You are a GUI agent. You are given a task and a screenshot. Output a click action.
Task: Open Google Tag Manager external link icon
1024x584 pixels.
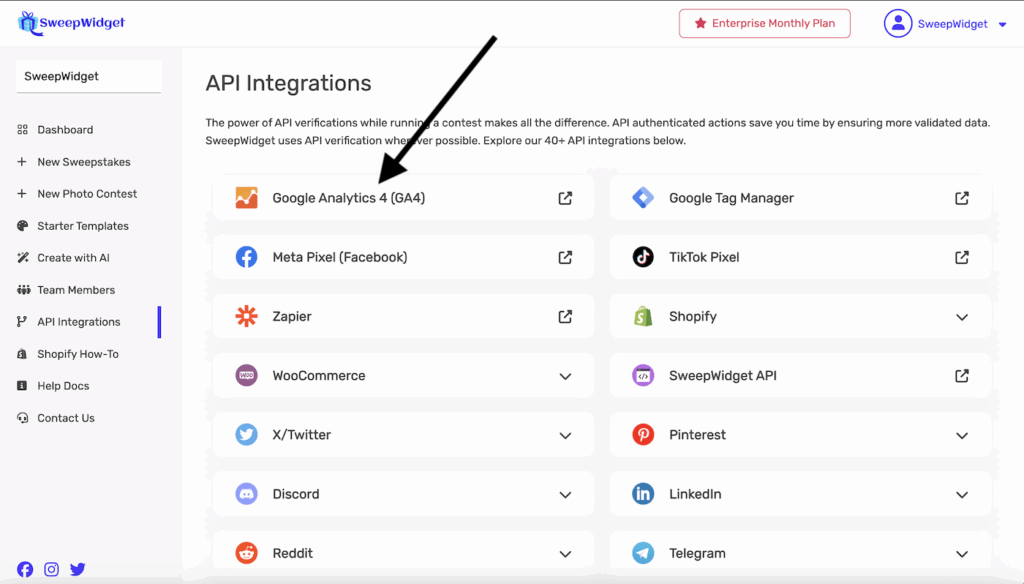coord(961,198)
